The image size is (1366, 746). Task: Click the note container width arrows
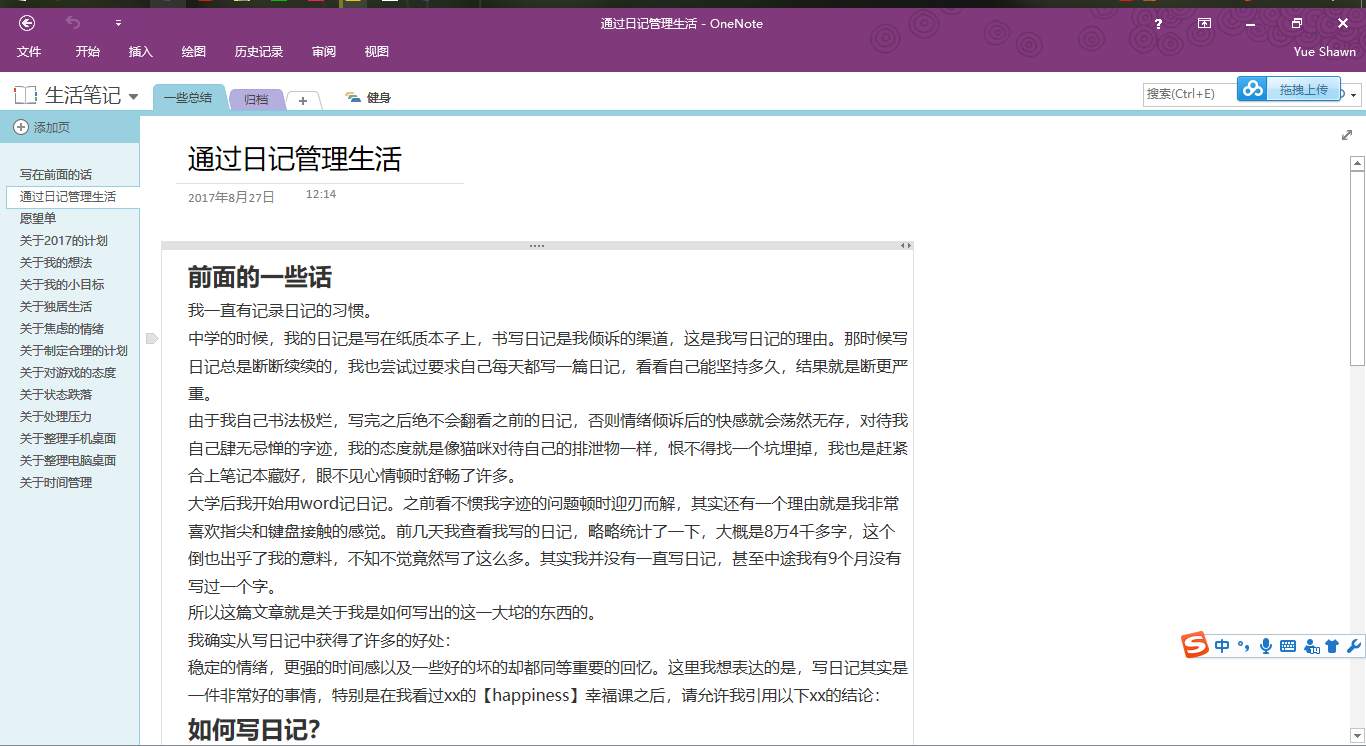tap(905, 245)
